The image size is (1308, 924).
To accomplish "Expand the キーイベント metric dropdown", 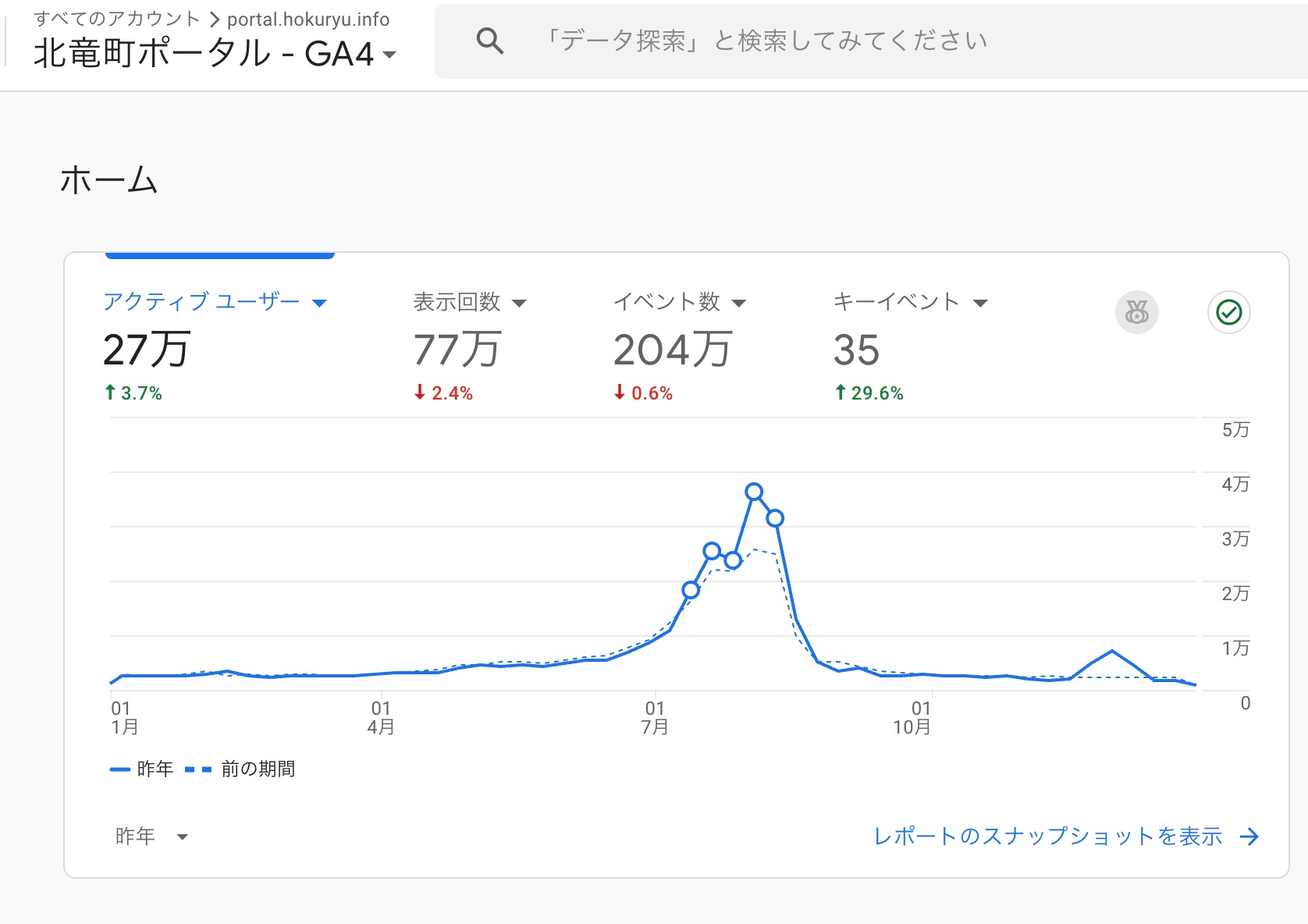I will click(x=981, y=303).
